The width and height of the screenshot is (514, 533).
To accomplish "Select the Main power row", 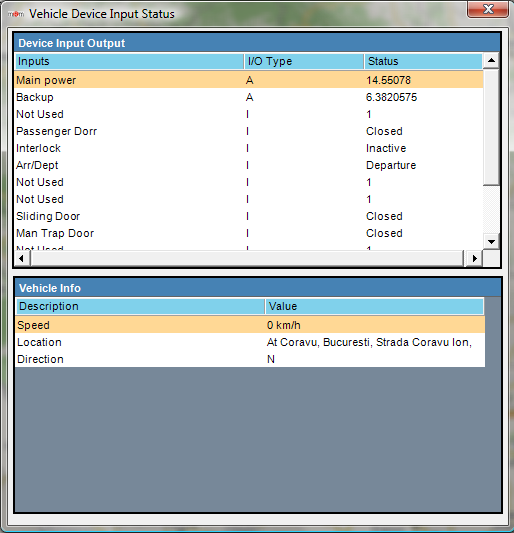I will click(249, 80).
